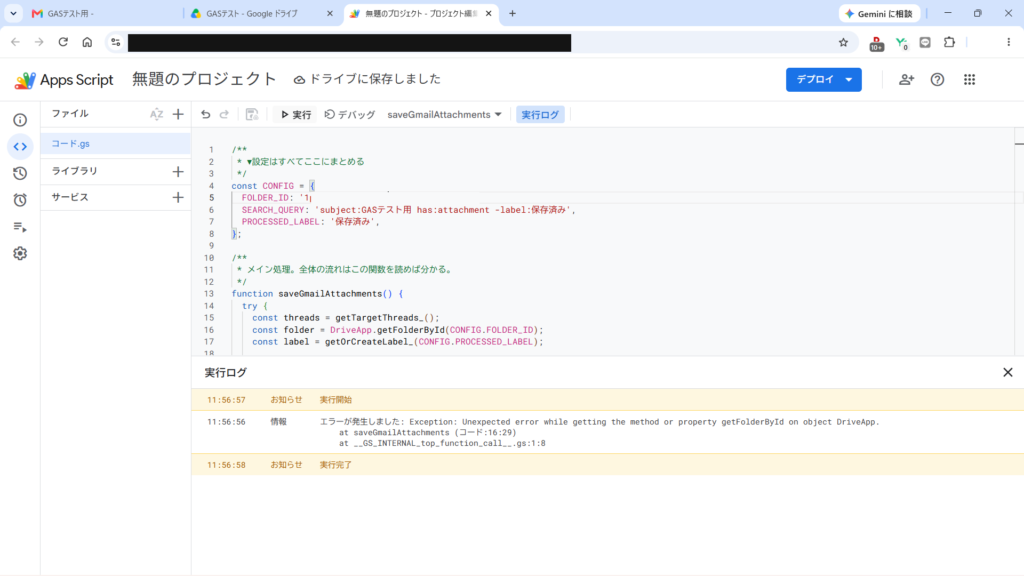
Task: Open the Overview info icon in sidebar
Action: coord(20,120)
